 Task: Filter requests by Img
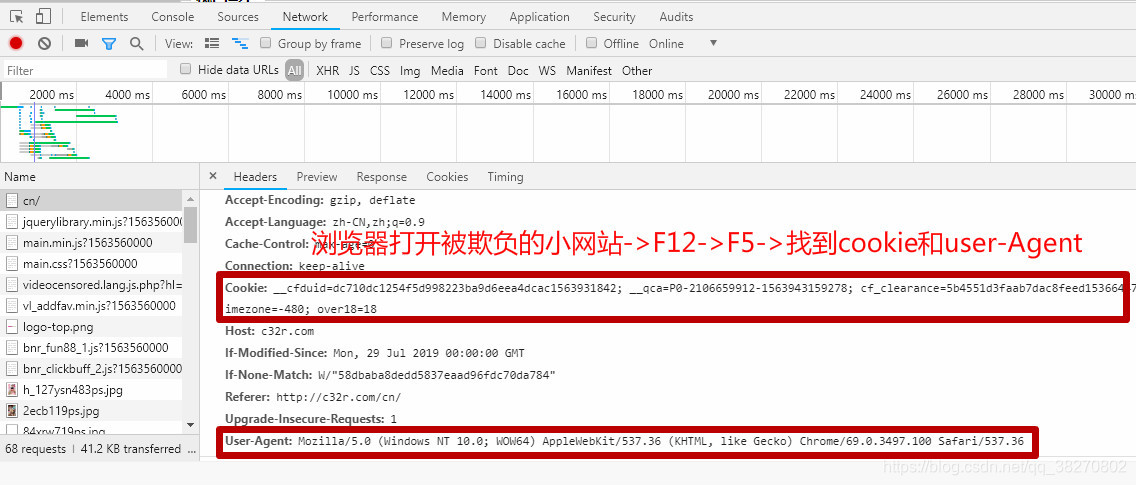410,70
